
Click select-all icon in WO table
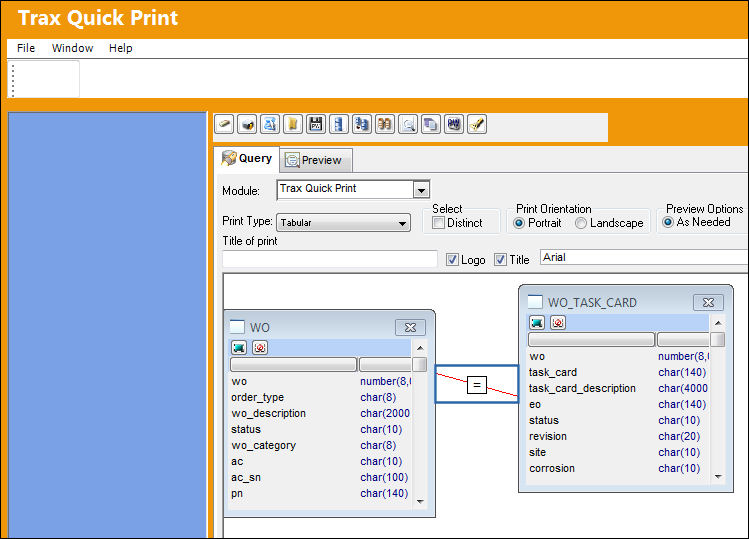tap(239, 347)
